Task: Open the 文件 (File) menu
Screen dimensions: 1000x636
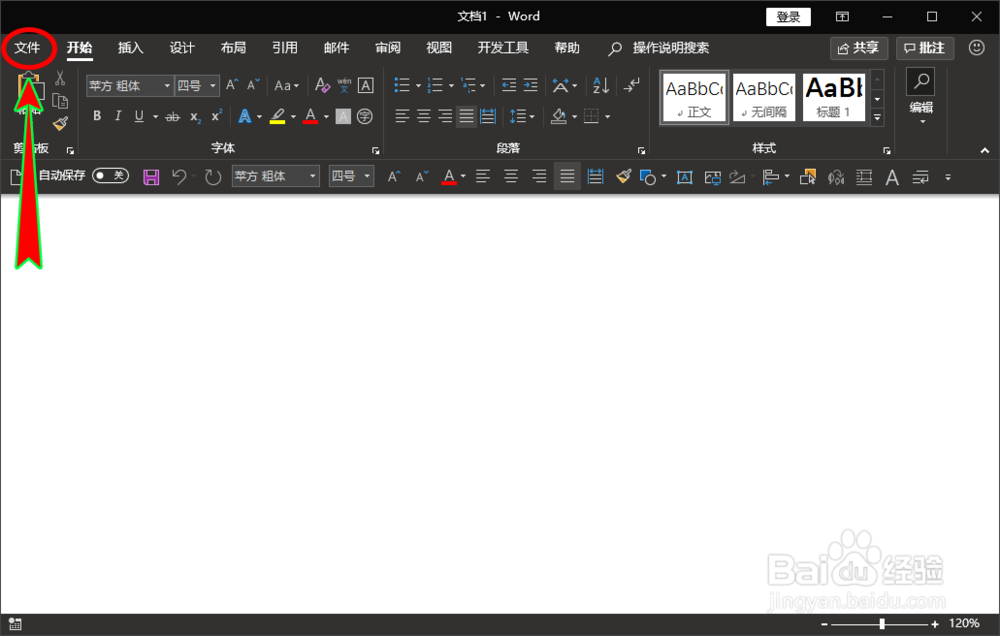Action: 27,48
